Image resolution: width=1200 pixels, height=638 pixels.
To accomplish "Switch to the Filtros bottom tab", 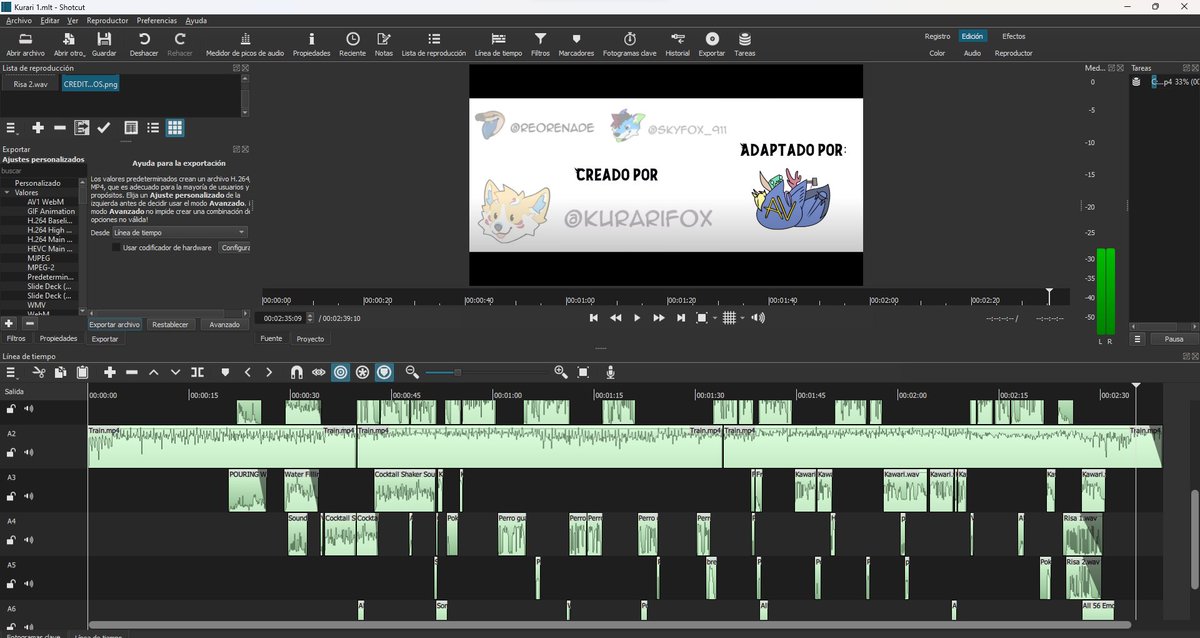I will pyautogui.click(x=16, y=339).
